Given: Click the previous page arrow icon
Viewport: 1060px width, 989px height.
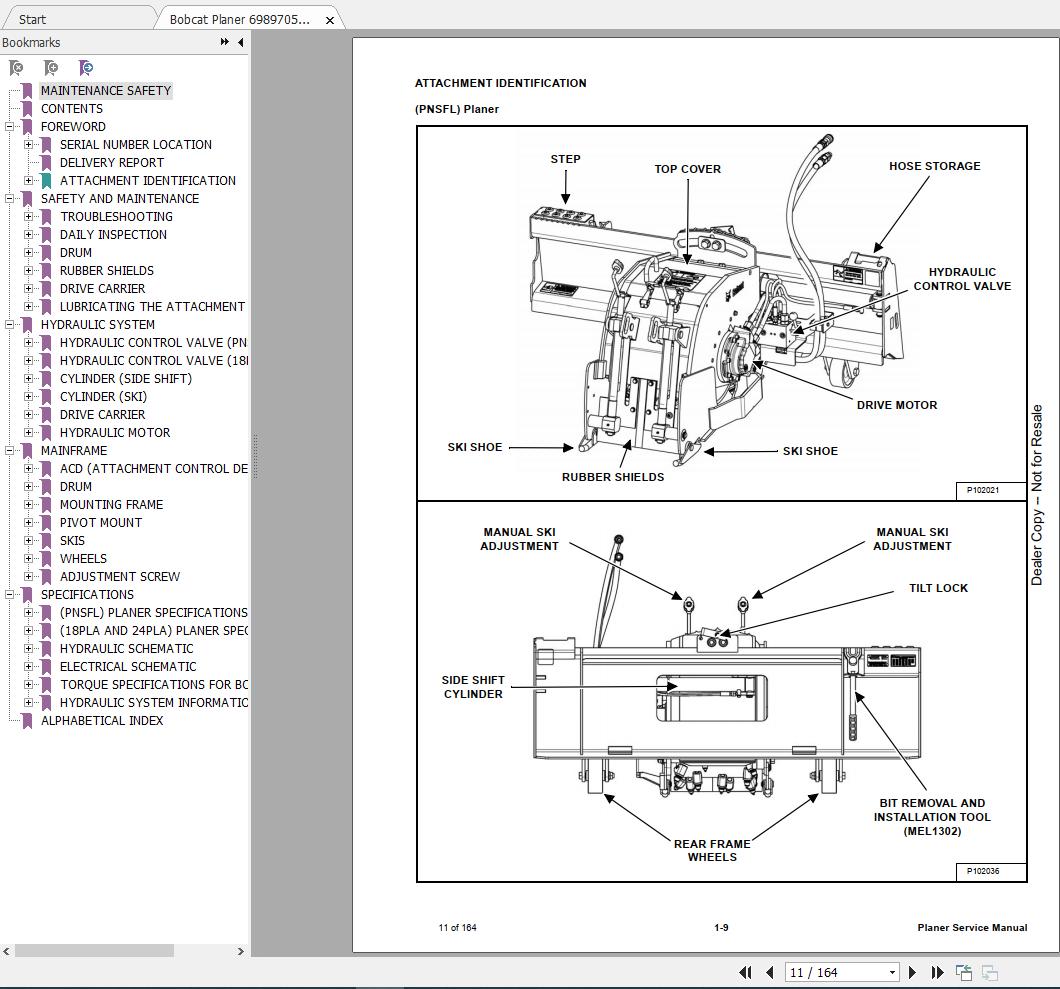Looking at the screenshot, I should coord(769,972).
